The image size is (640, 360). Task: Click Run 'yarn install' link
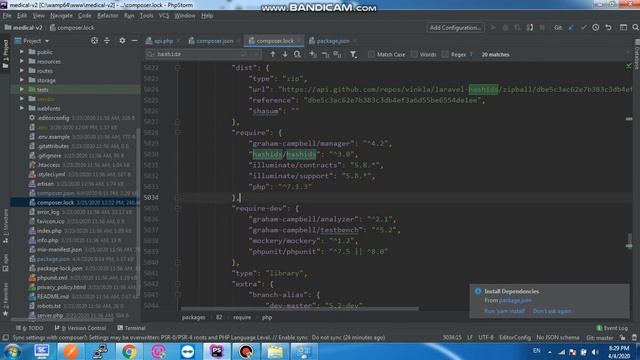[504, 311]
